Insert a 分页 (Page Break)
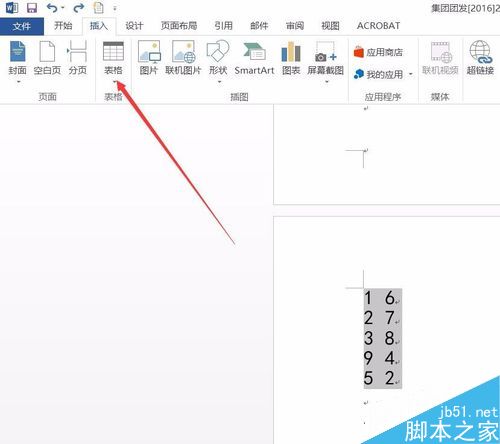Screen dimensions: 500x444 (x=77, y=58)
